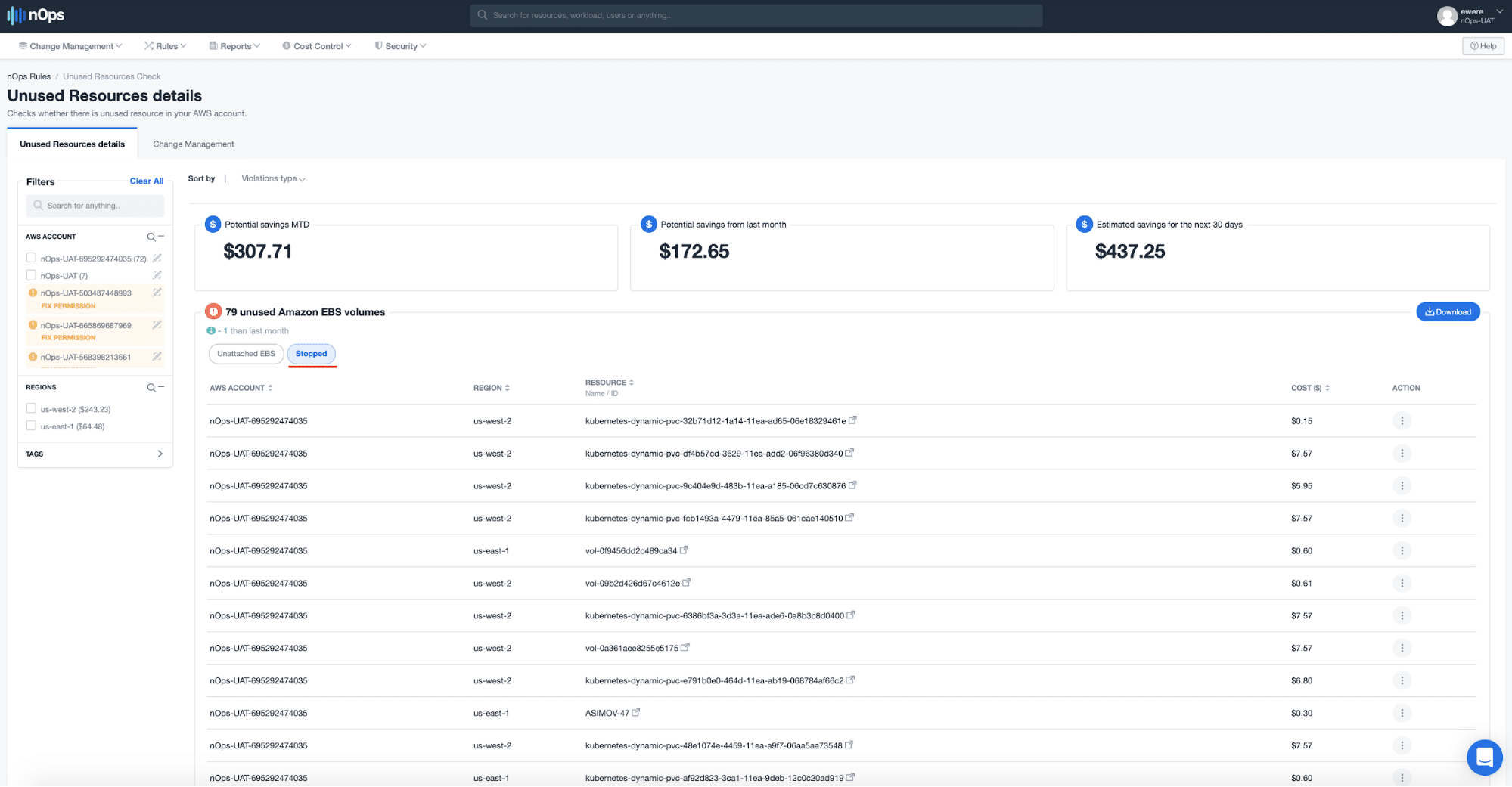
Task: Open the Cost Control dropdown menu
Action: pyautogui.click(x=317, y=46)
